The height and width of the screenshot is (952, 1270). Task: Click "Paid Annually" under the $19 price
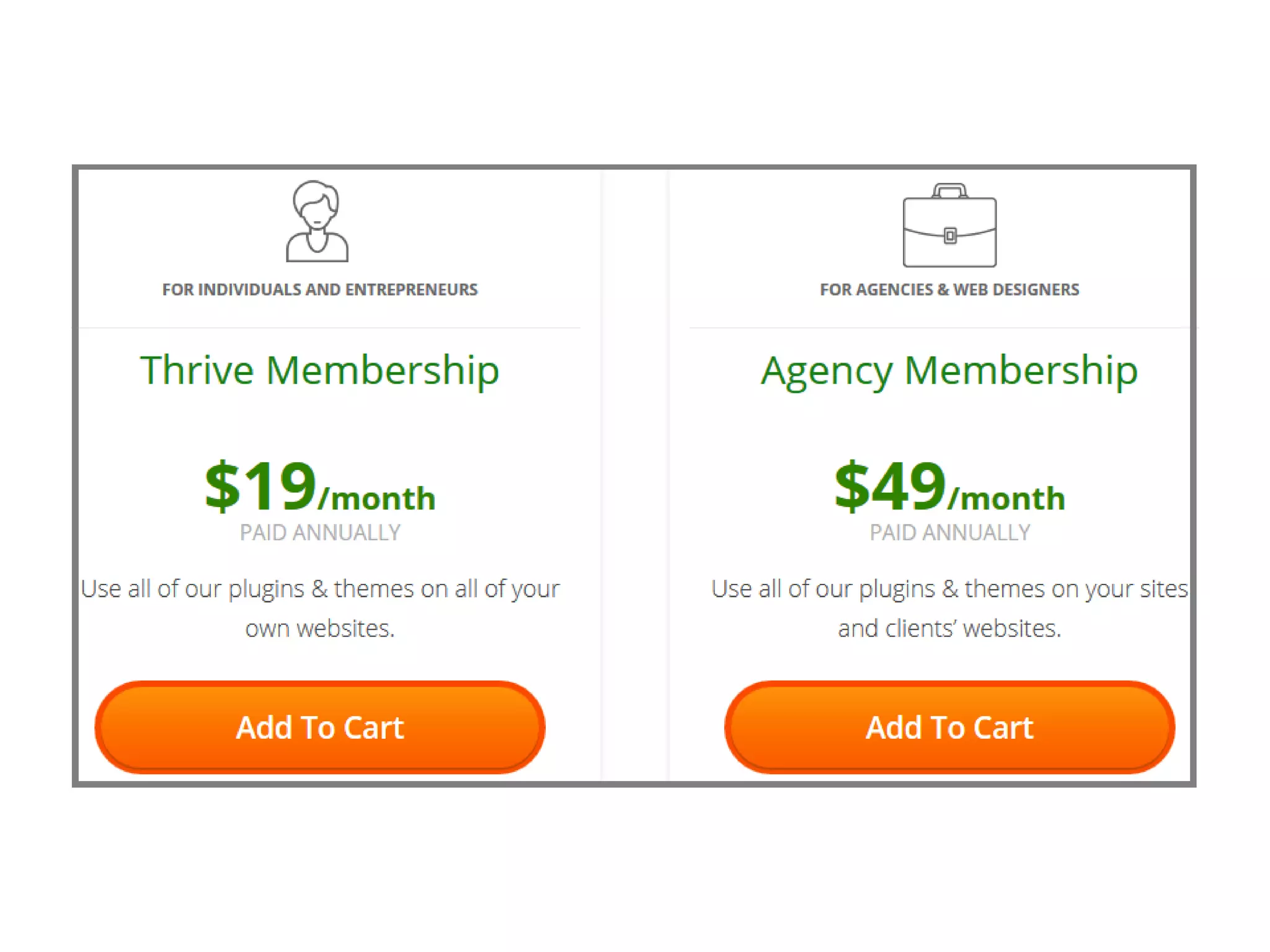[x=320, y=532]
